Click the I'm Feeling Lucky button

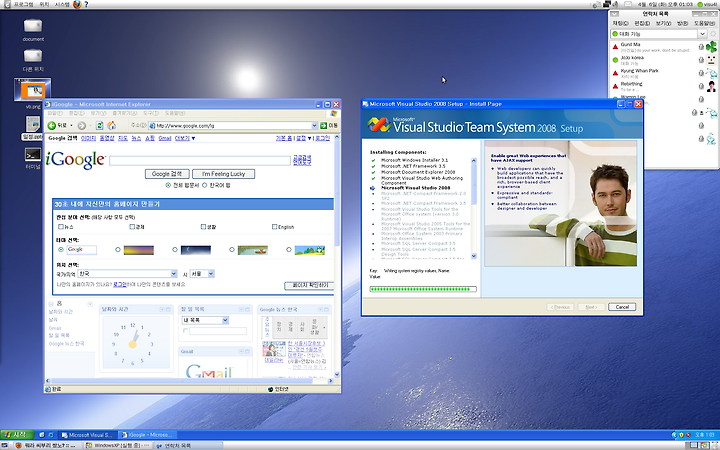tap(223, 174)
